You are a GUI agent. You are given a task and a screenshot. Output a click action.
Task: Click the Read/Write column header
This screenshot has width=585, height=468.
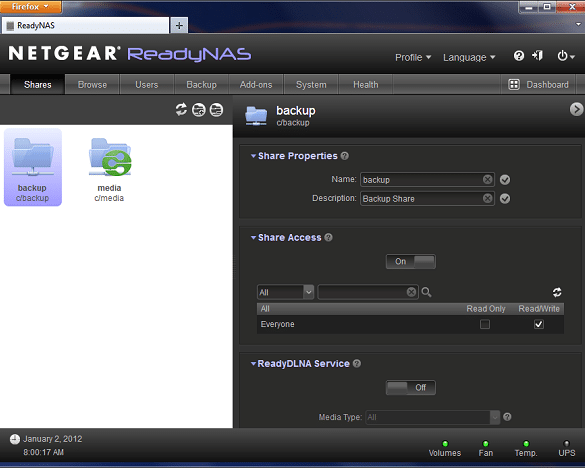click(x=539, y=309)
